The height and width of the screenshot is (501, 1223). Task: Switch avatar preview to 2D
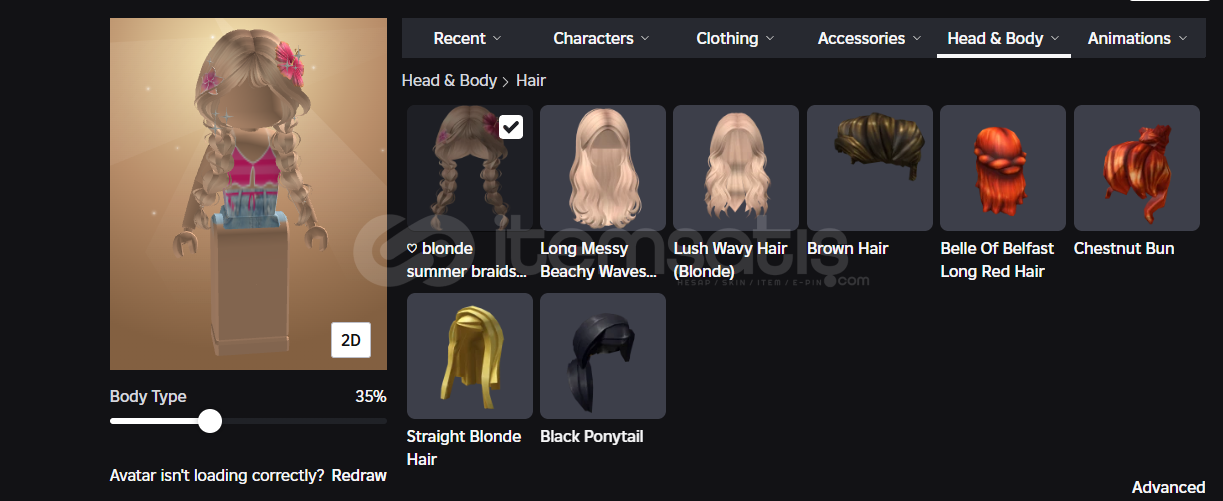(x=351, y=340)
